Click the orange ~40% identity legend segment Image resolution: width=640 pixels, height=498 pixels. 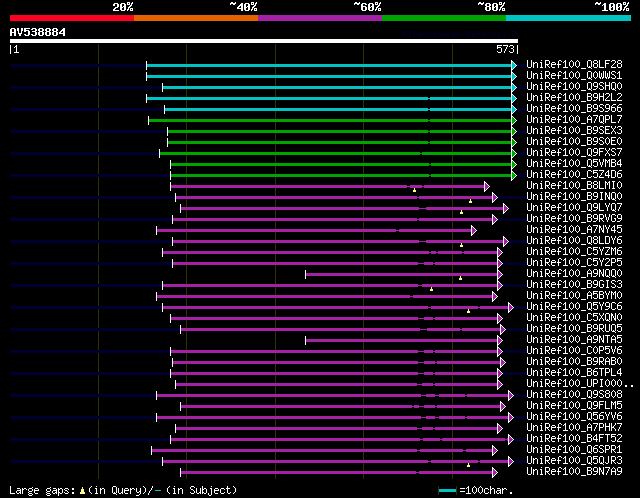tap(196, 18)
